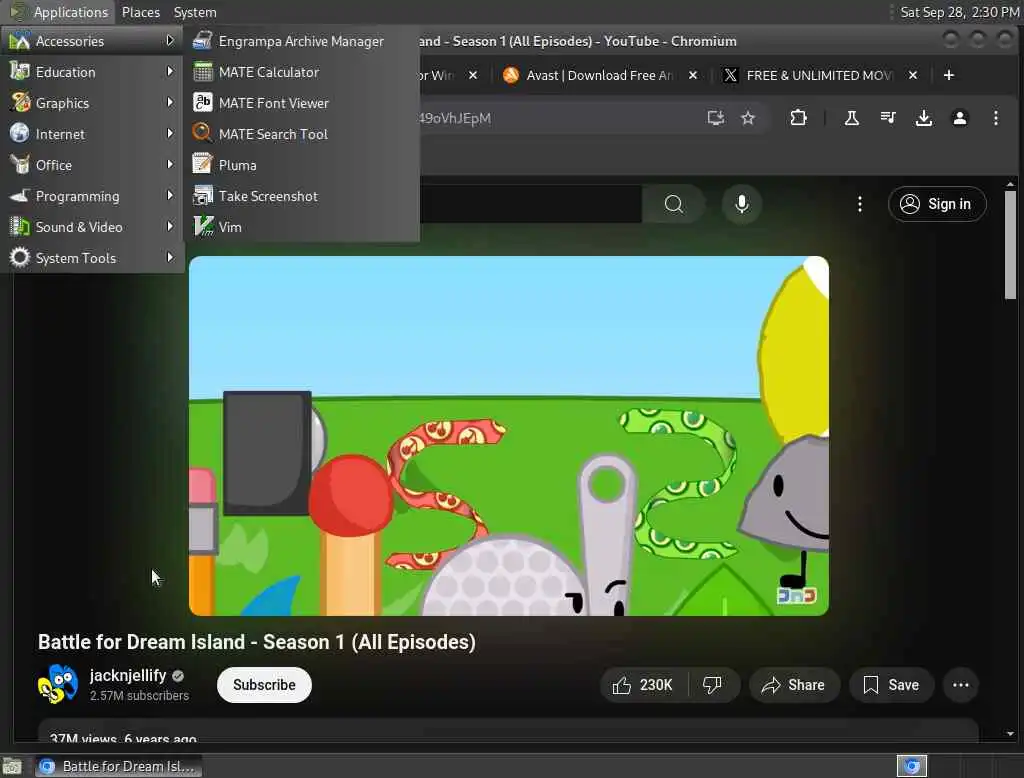Launch Take Screenshot utility
This screenshot has height=778, width=1024.
click(301, 196)
